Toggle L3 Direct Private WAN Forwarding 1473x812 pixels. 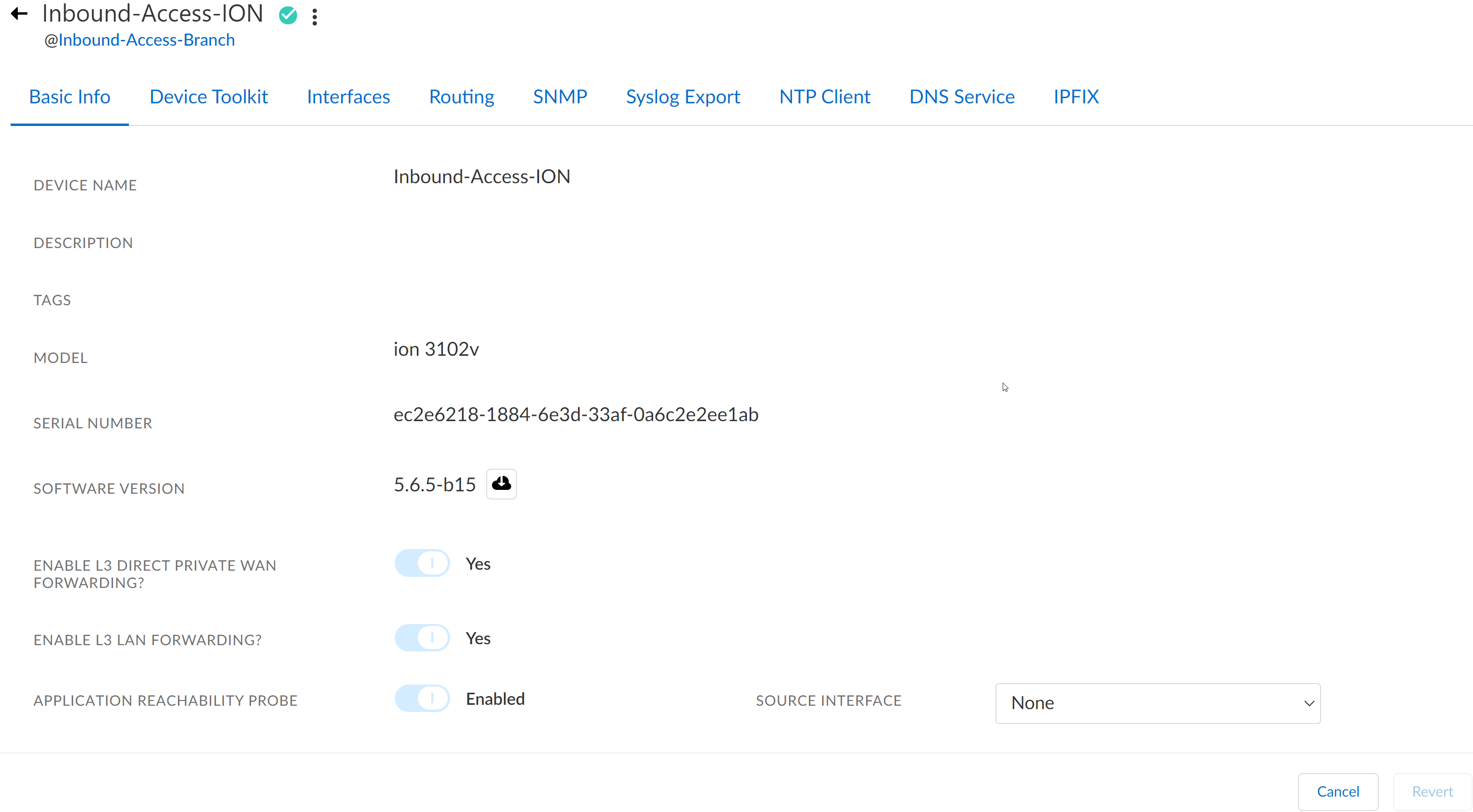tap(422, 564)
